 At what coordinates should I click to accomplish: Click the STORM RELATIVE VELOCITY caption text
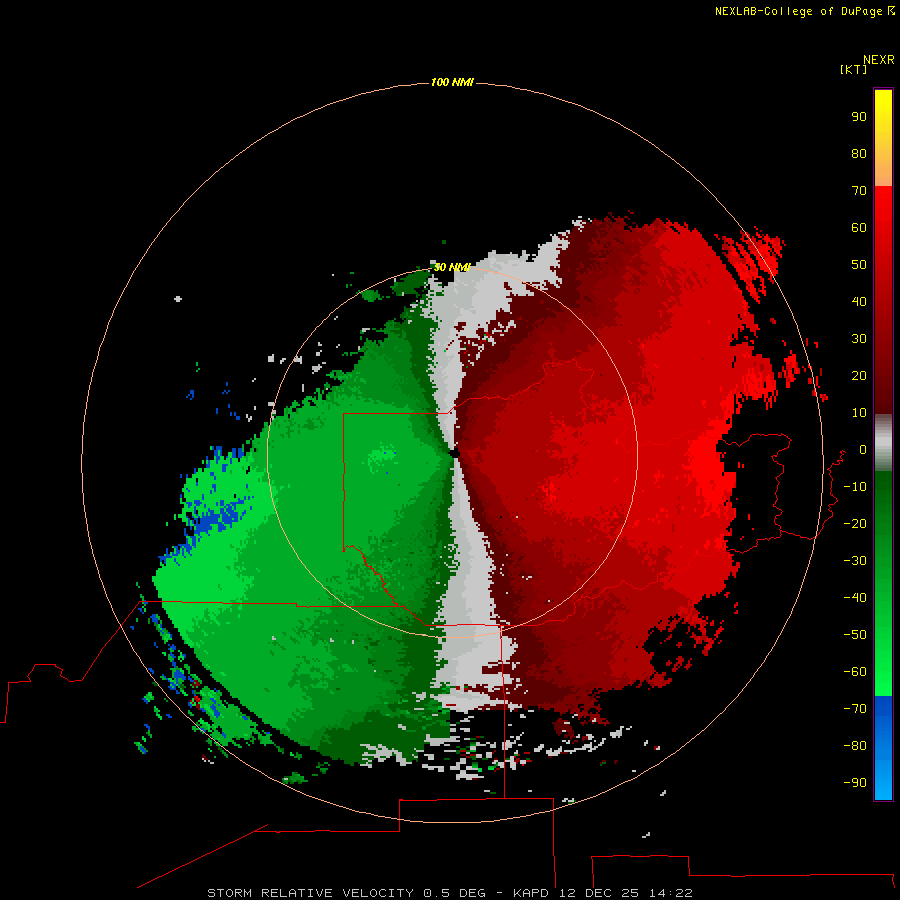click(x=310, y=893)
